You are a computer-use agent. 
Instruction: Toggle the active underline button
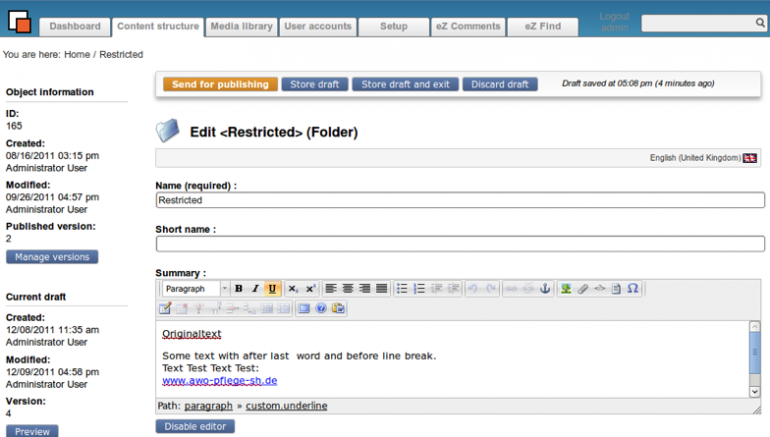point(272,289)
